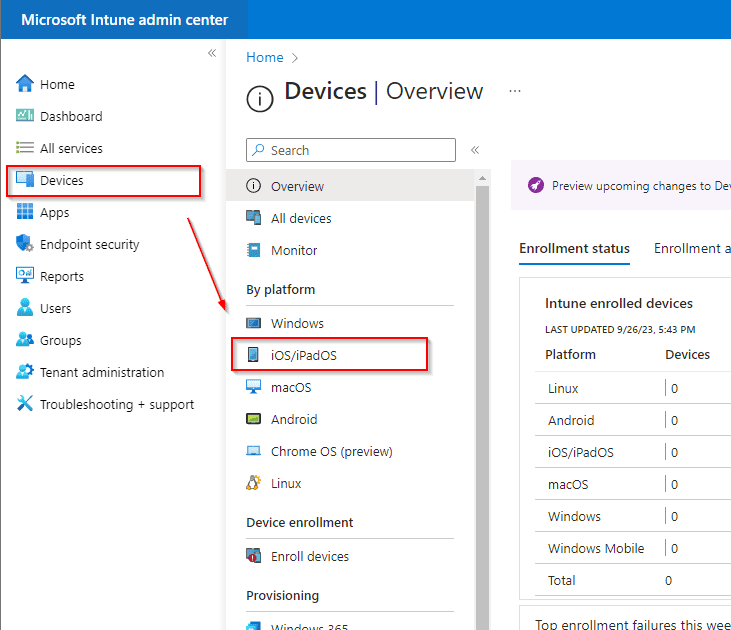The width and height of the screenshot is (731, 630).
Task: Switch to the Enrollment status tab
Action: (574, 248)
